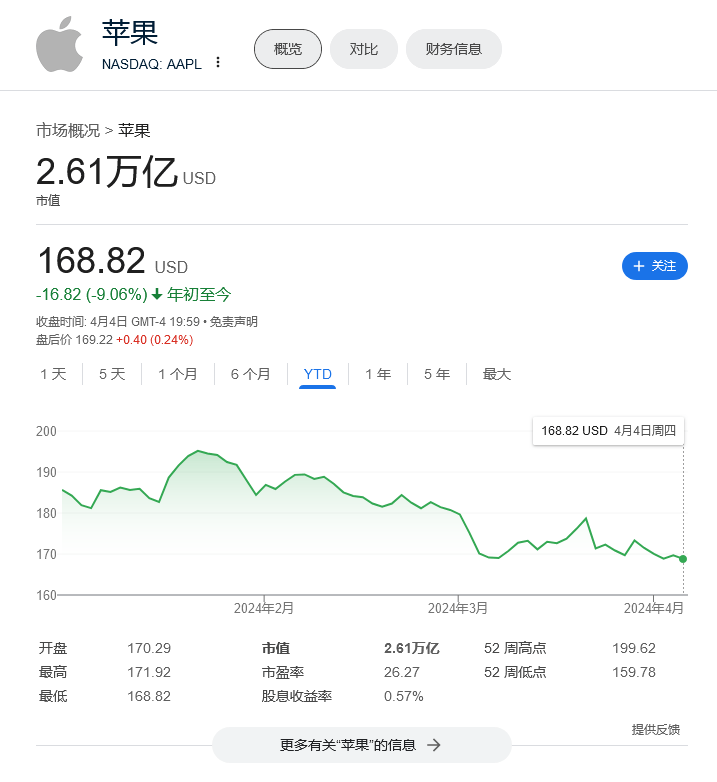
Task: Click the 52 周低点 value 159.78
Action: tap(634, 672)
